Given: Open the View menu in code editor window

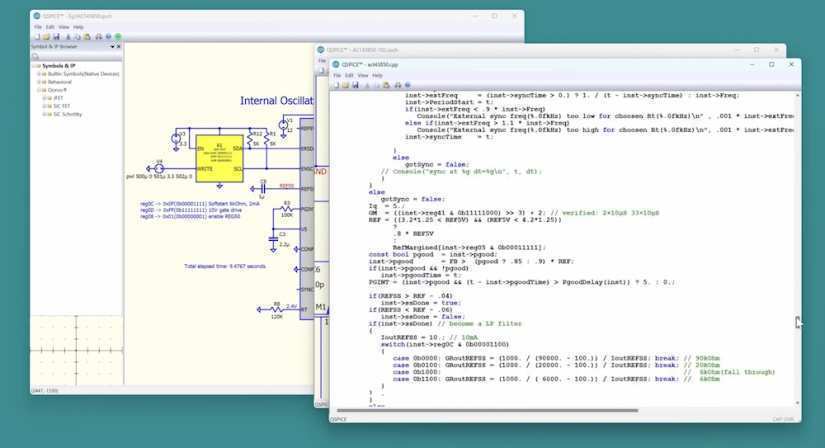Looking at the screenshot, I should point(363,75).
